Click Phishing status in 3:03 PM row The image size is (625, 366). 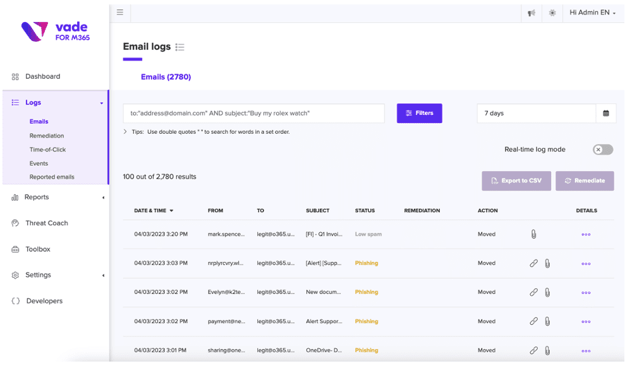(366, 263)
